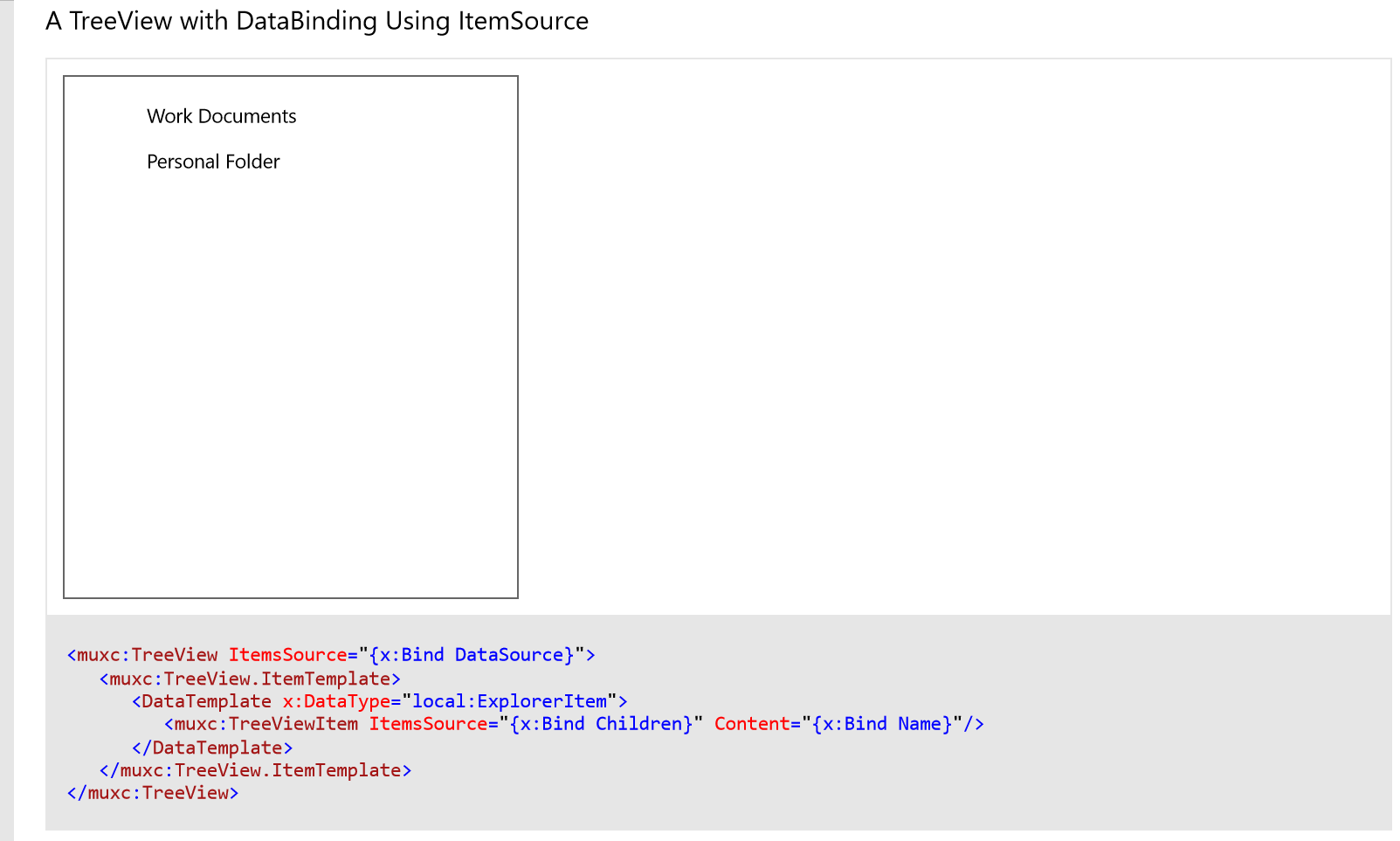Select the Personal Folder tree item
This screenshot has height=841, width=1400.
coord(212,162)
